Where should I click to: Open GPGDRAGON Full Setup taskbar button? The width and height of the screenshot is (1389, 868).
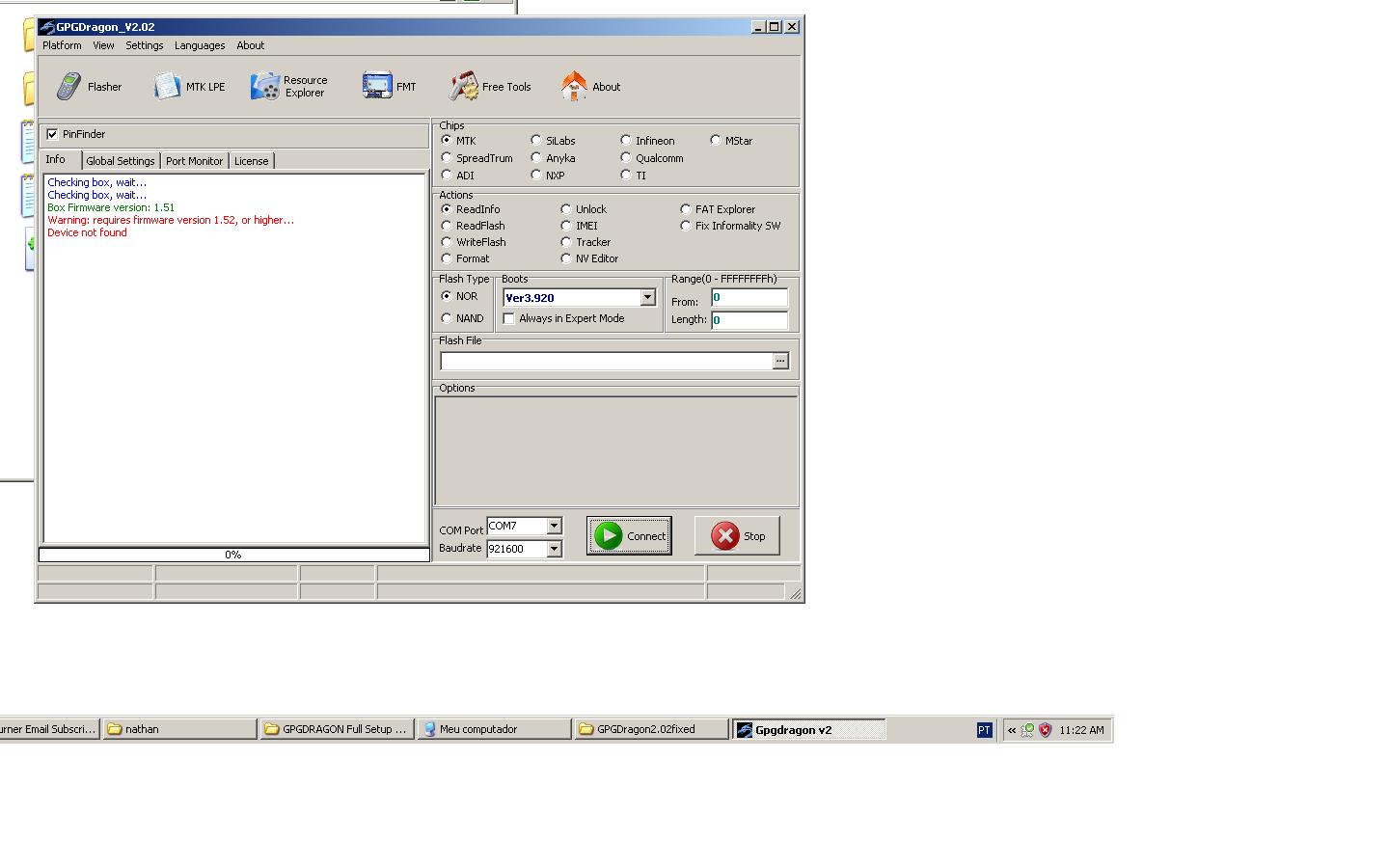(338, 730)
